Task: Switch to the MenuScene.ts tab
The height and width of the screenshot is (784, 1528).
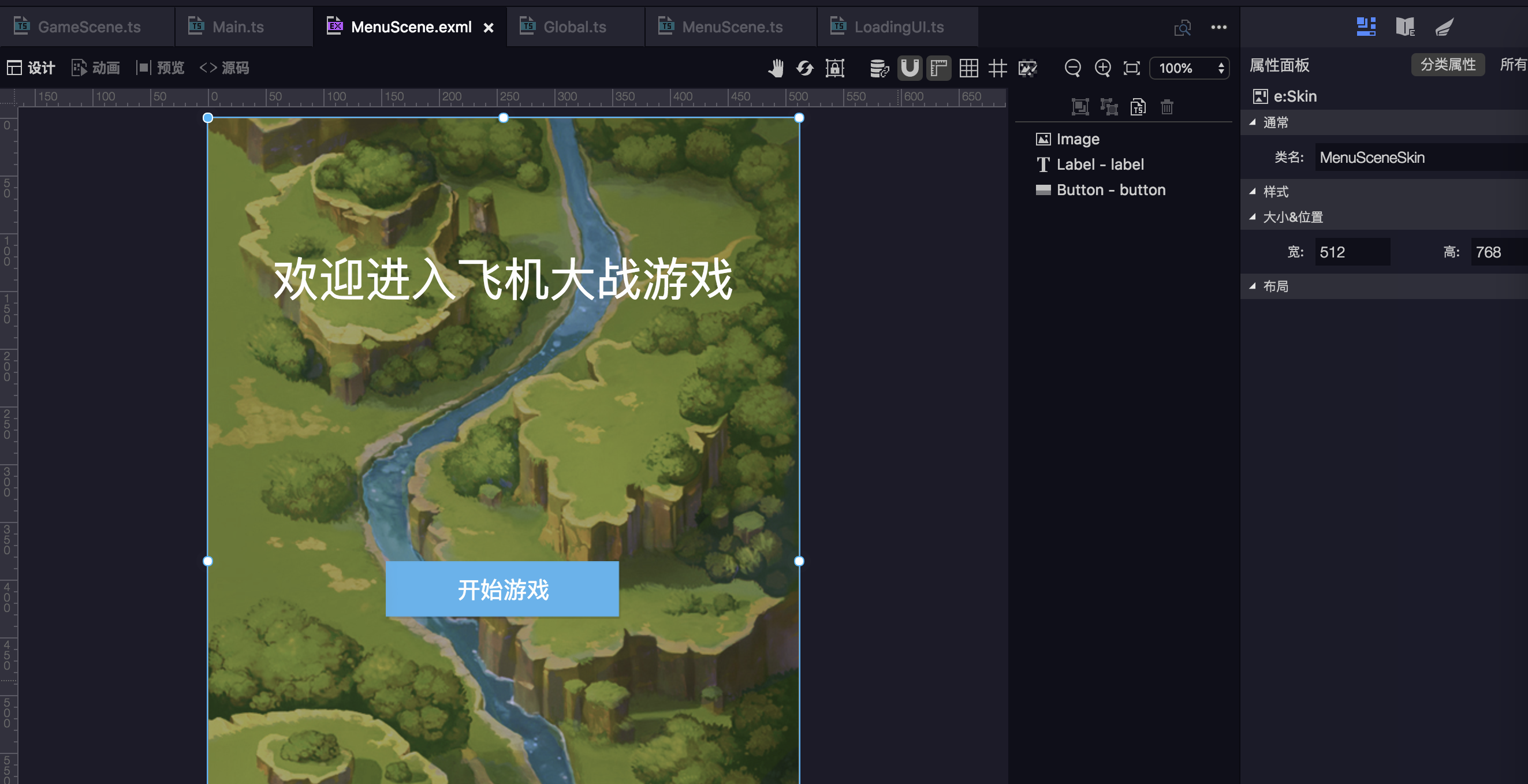Action: [x=732, y=27]
